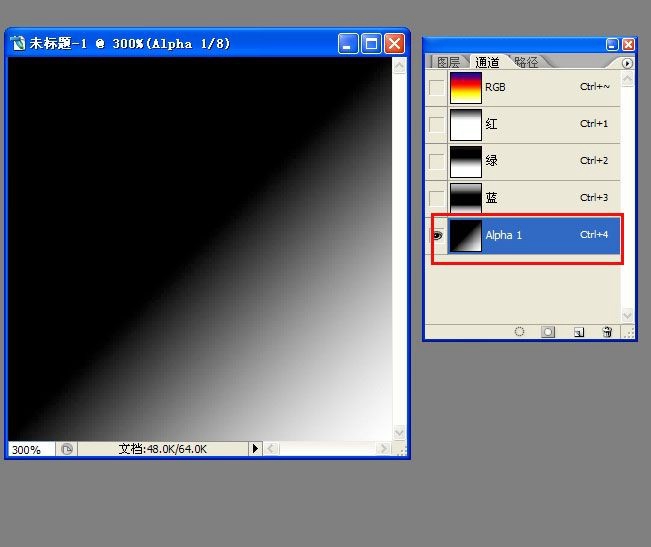Select the 蓝 channel thumbnail

[x=465, y=198]
